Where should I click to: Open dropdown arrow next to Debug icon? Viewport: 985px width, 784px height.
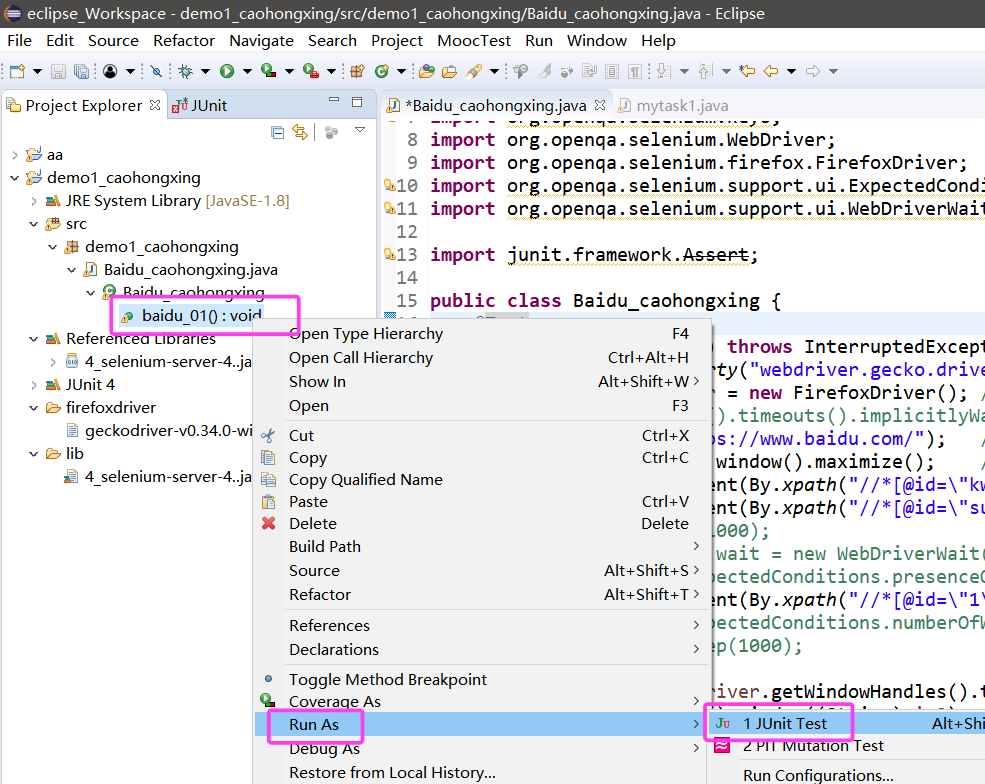205,71
